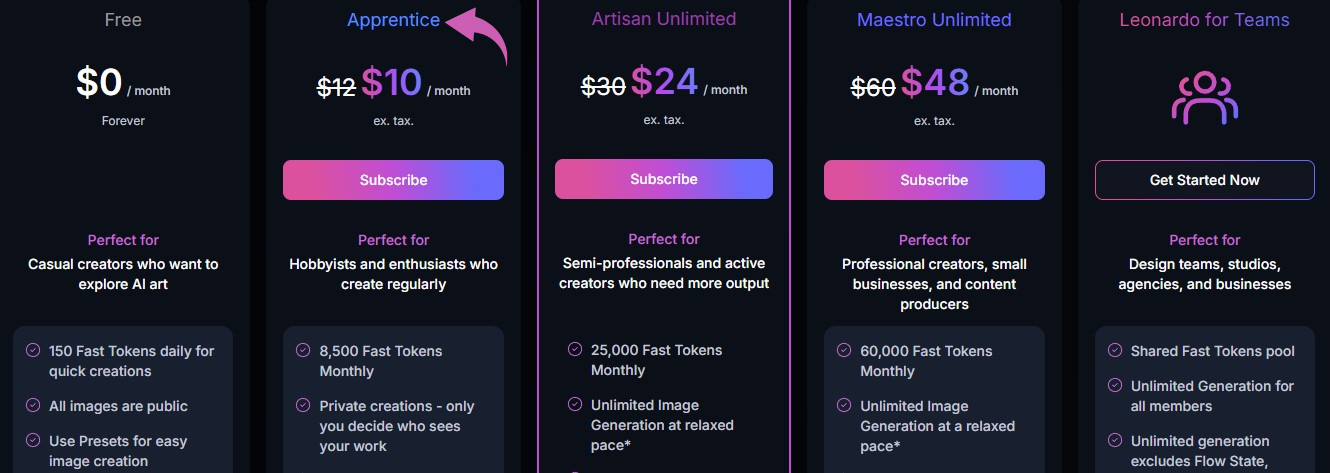Select the Apprentice plan title
The image size is (1330, 473).
point(393,20)
